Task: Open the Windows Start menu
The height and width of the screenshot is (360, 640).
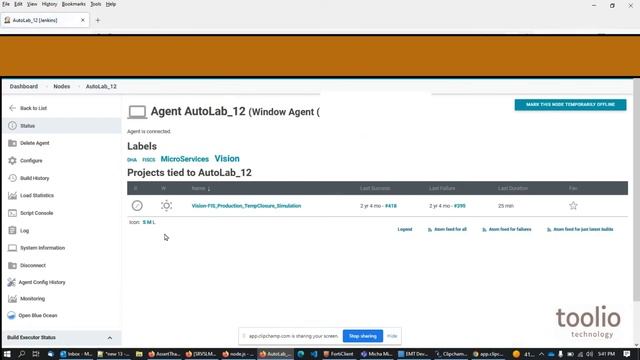Action: pyautogui.click(x=7, y=354)
